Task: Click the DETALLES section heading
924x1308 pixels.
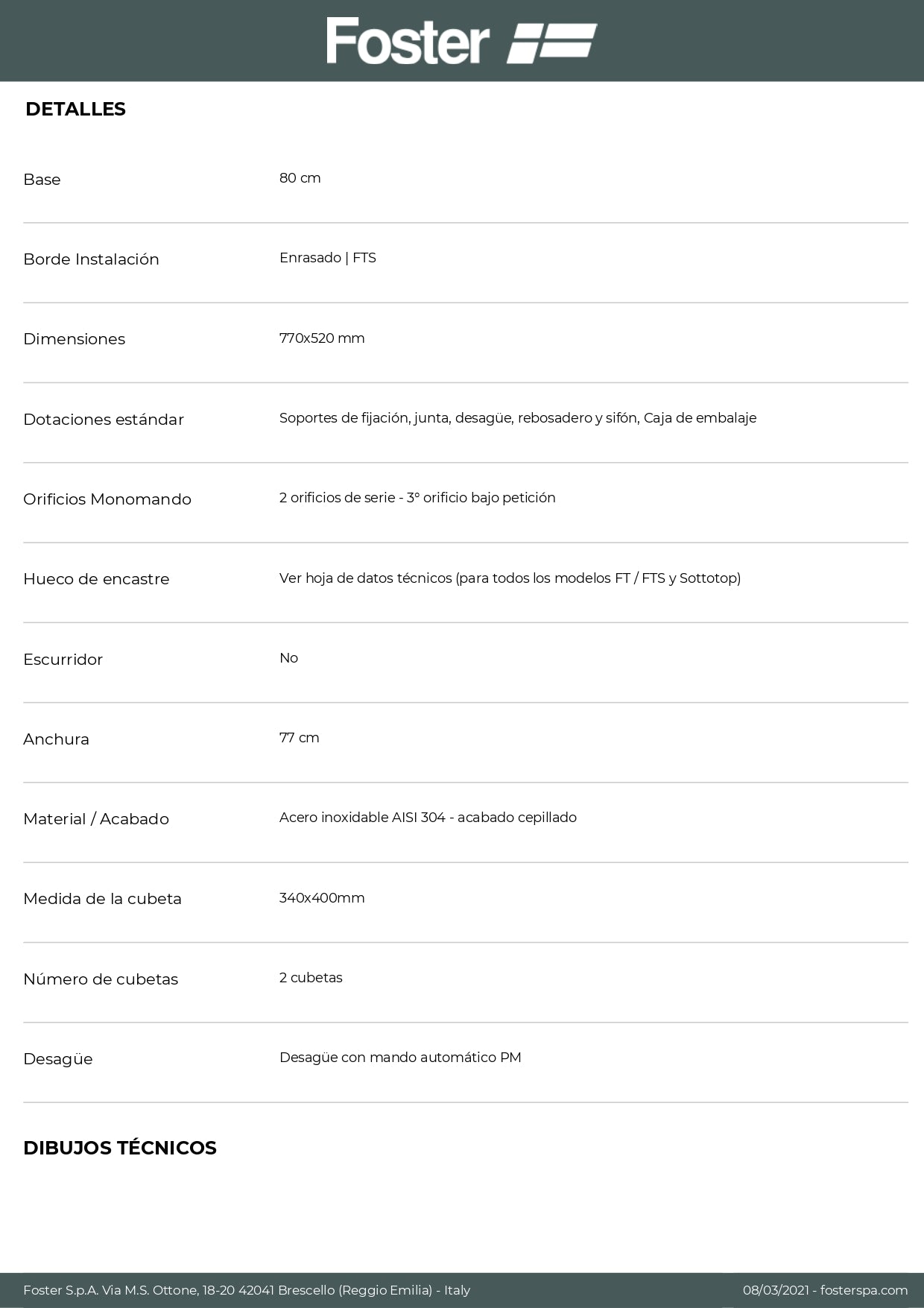Action: [x=75, y=110]
